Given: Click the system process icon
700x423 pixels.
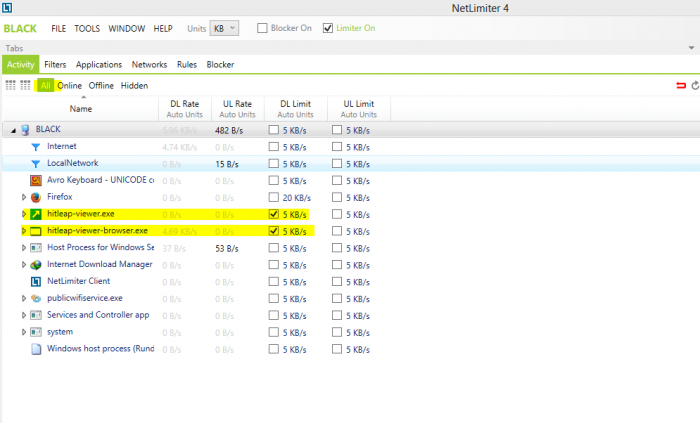Looking at the screenshot, I should tap(36, 332).
